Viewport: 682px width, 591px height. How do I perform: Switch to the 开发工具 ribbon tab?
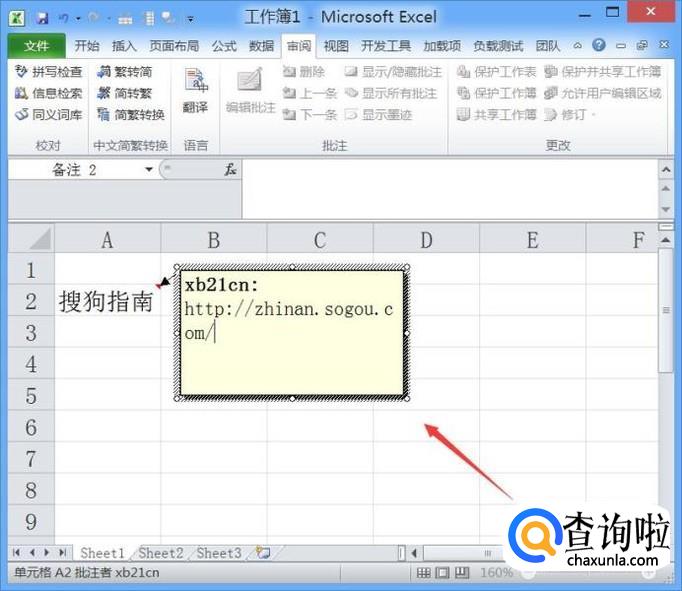(x=386, y=46)
